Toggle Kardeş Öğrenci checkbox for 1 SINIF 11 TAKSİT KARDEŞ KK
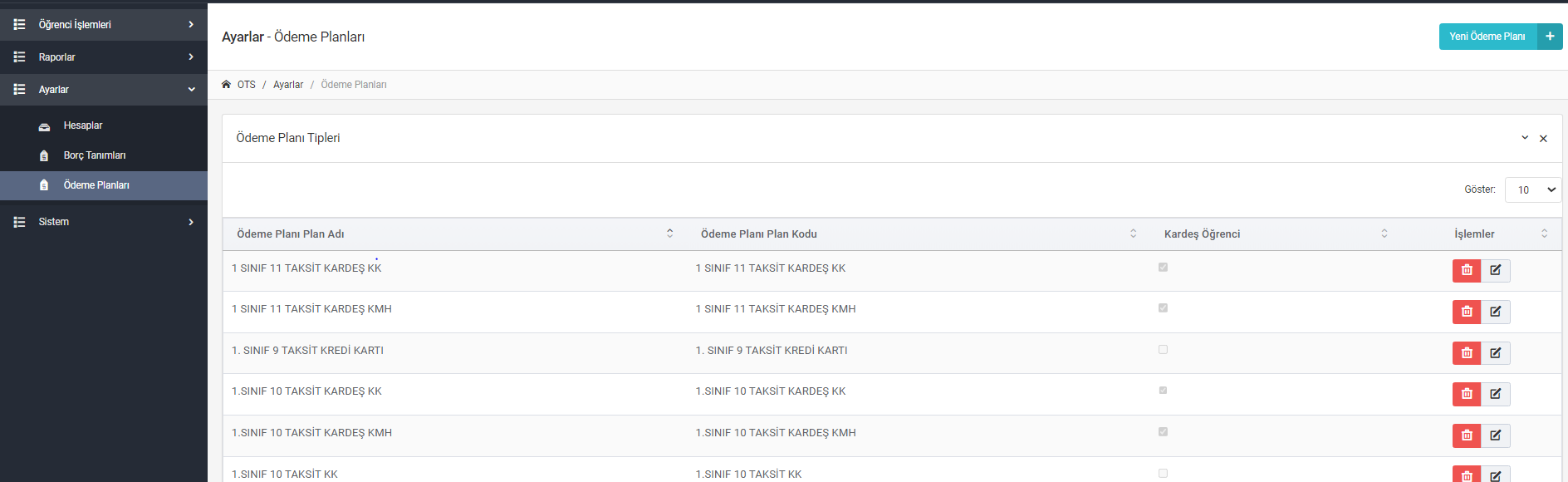 (1163, 268)
